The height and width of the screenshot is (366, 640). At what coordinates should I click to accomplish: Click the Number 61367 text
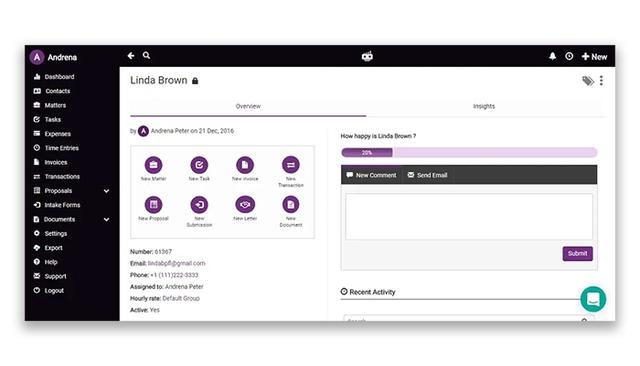point(151,252)
